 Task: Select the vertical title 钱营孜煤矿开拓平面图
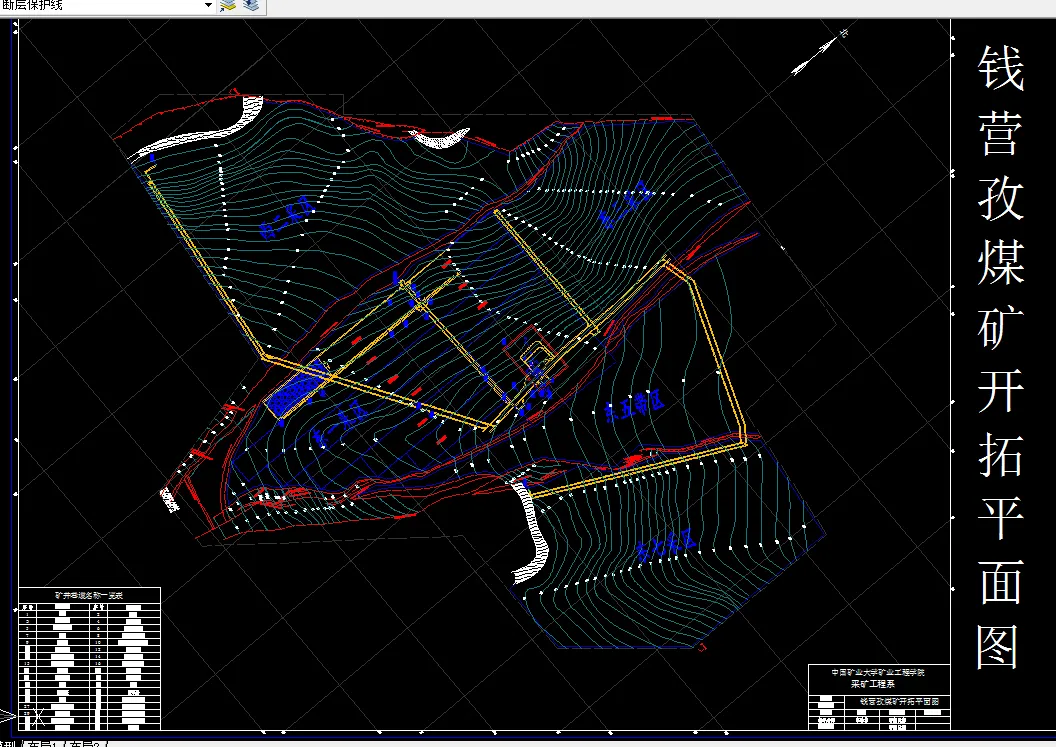pyautogui.click(x=1001, y=356)
